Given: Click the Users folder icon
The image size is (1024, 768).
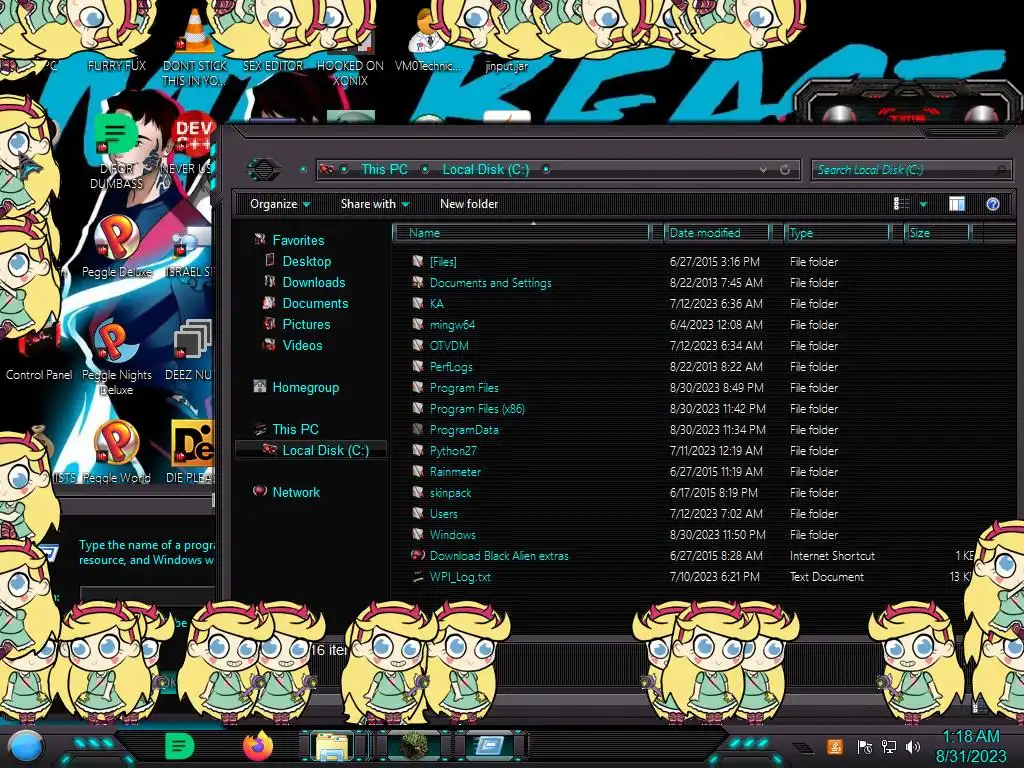Looking at the screenshot, I should pyautogui.click(x=418, y=513).
